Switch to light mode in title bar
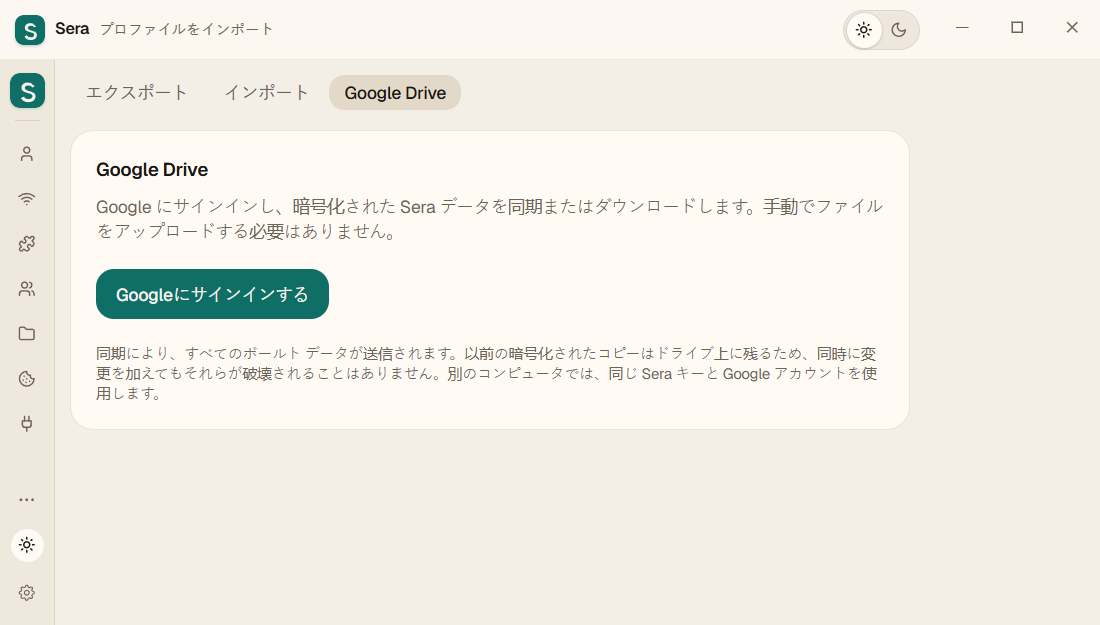 point(864,30)
